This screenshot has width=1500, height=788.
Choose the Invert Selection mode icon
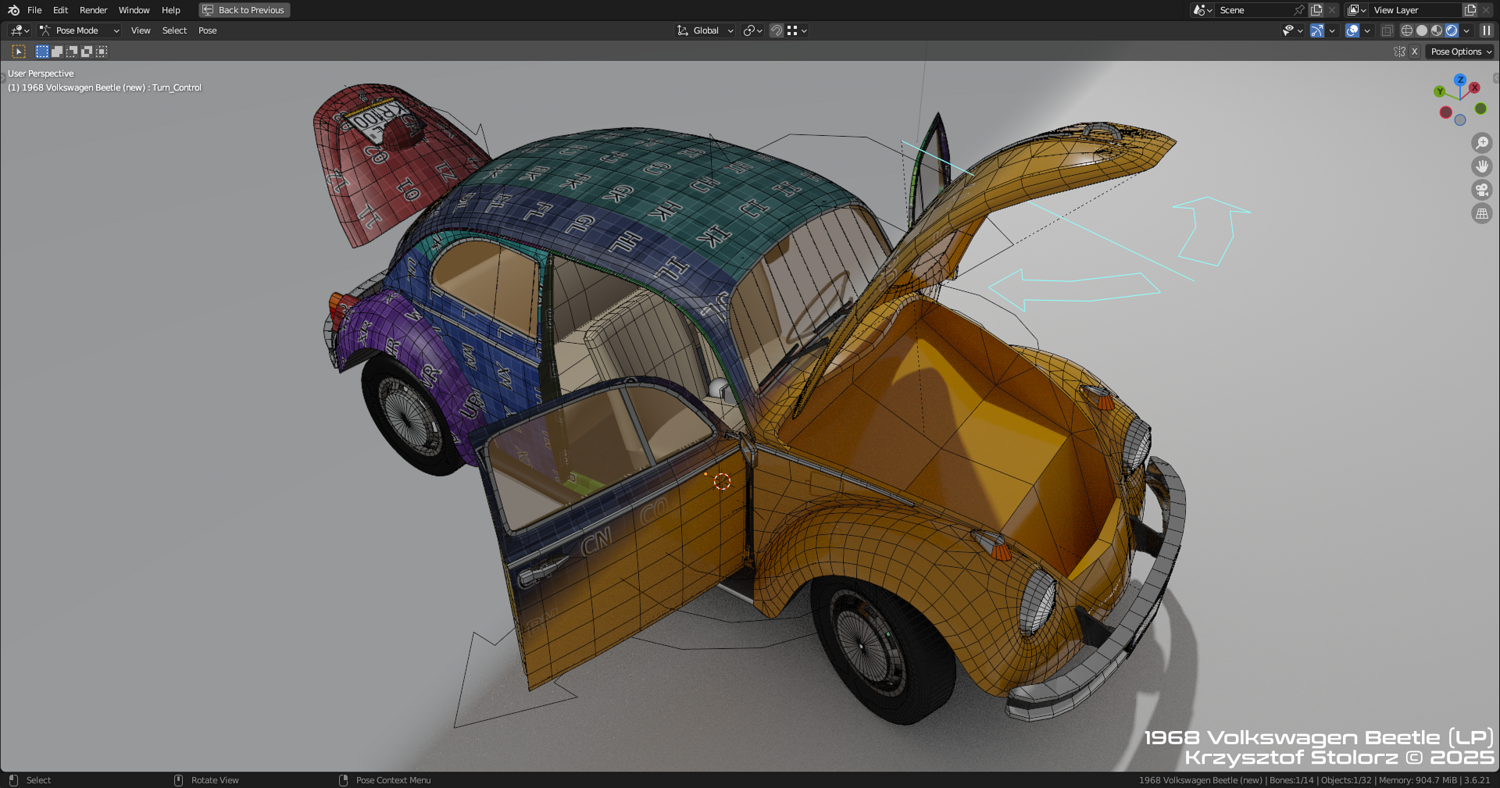(x=87, y=51)
